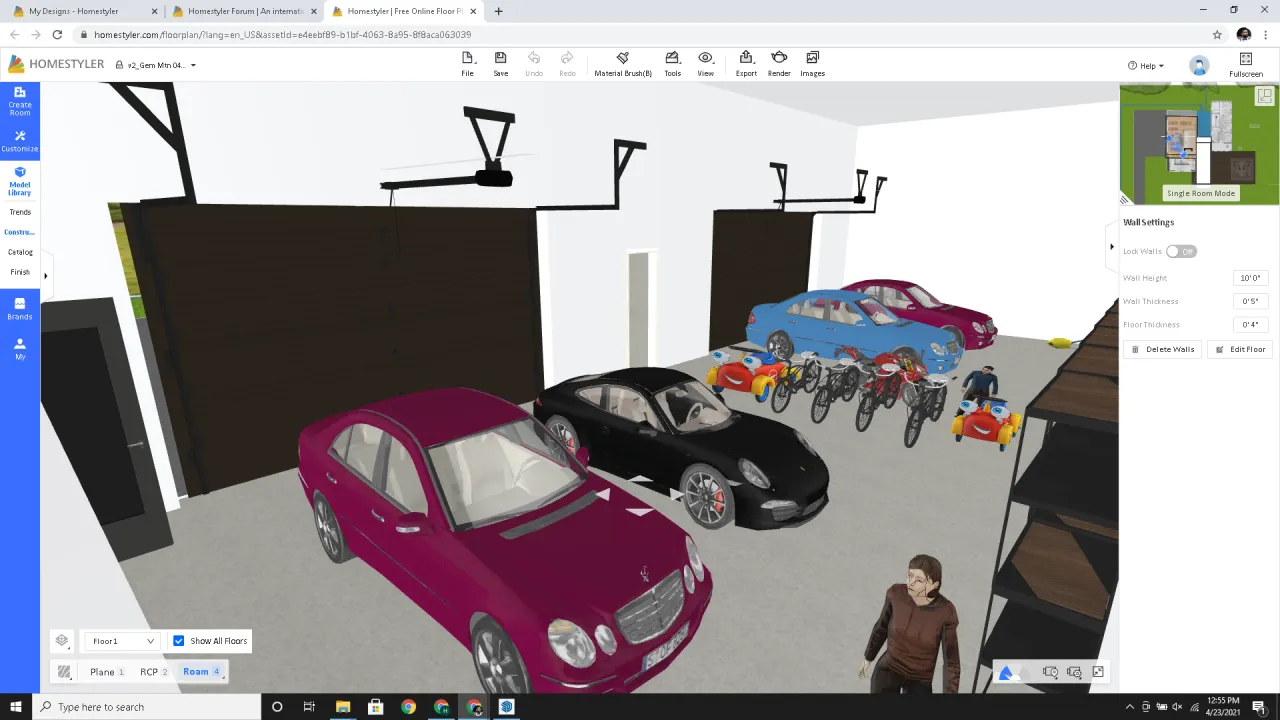1280x720 pixels.
Task: Switch to RCP view tab
Action: click(x=149, y=672)
